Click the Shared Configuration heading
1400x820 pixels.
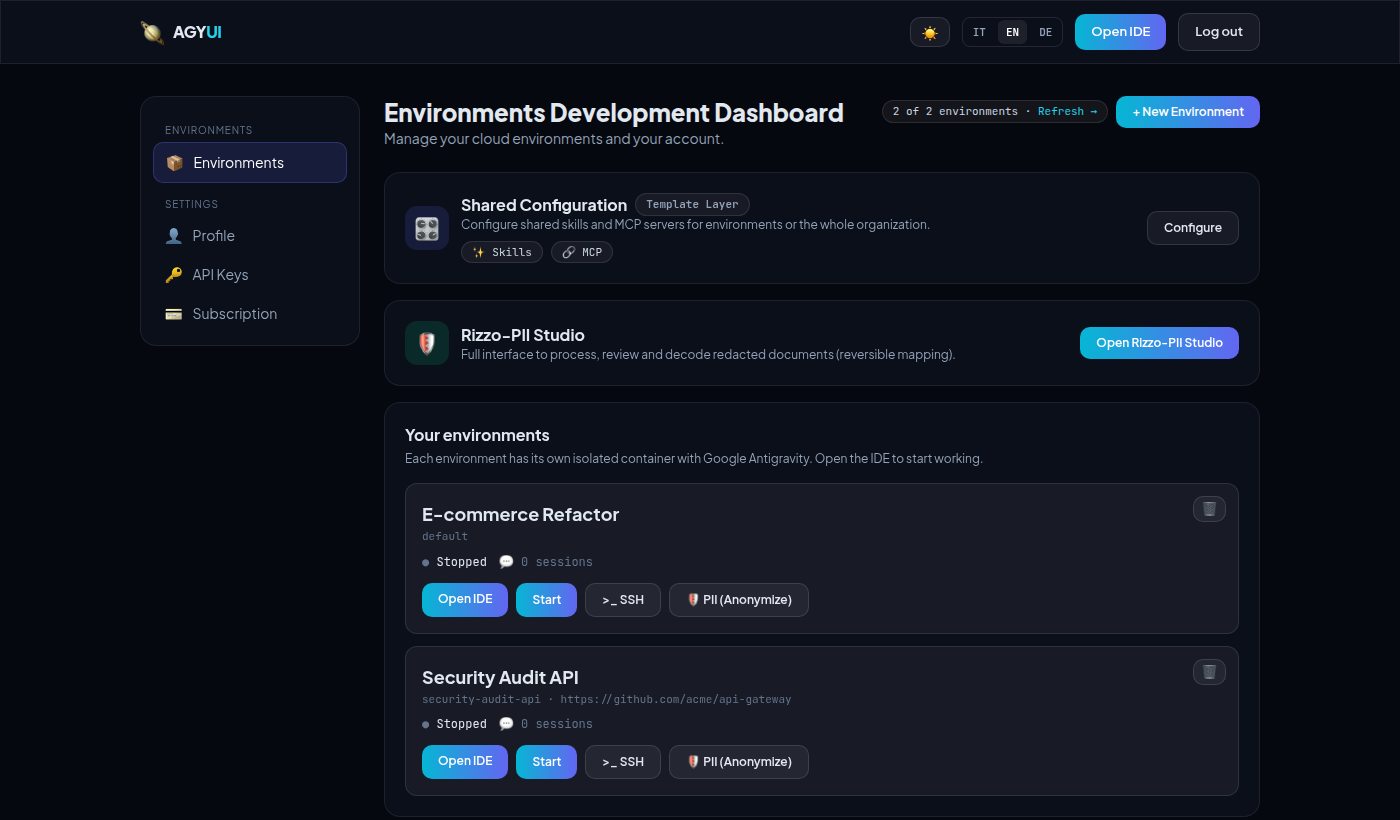[544, 205]
